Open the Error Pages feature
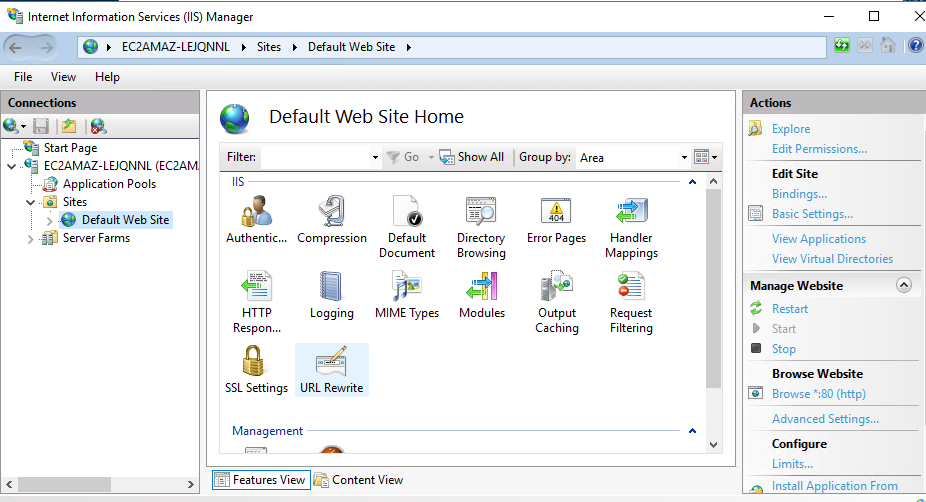 [556, 220]
